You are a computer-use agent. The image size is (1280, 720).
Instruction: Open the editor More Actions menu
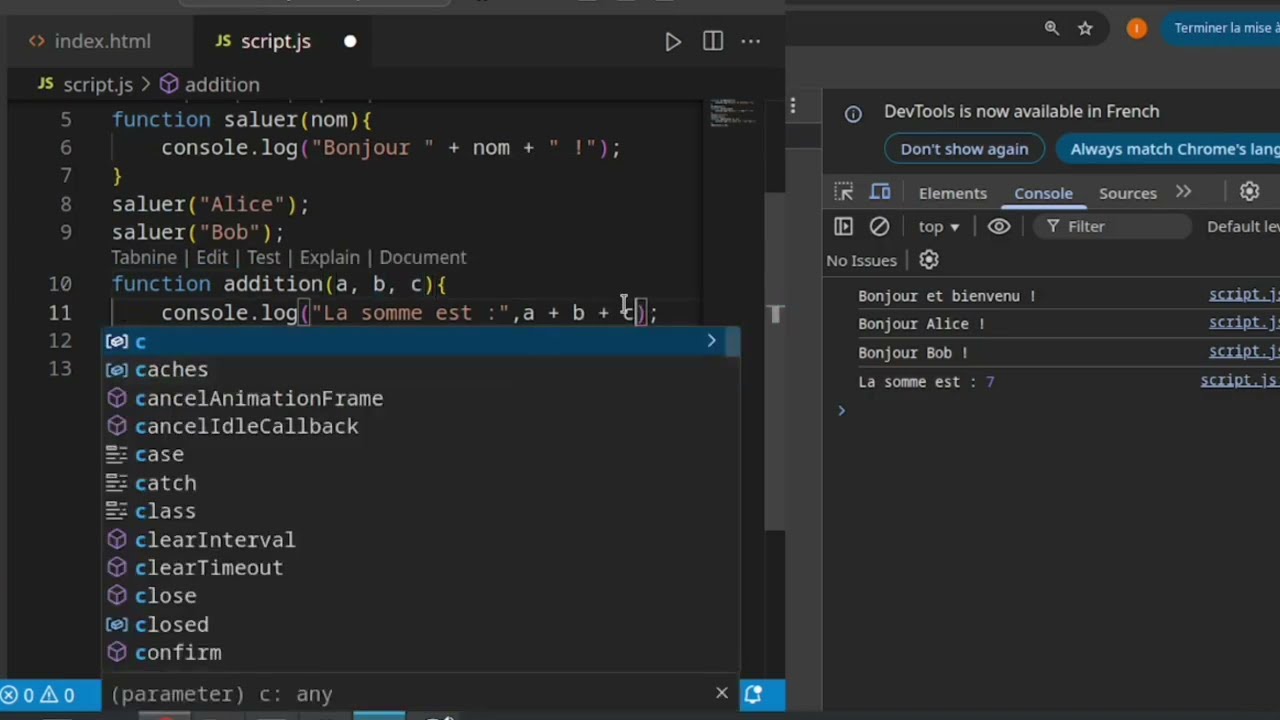tap(751, 41)
